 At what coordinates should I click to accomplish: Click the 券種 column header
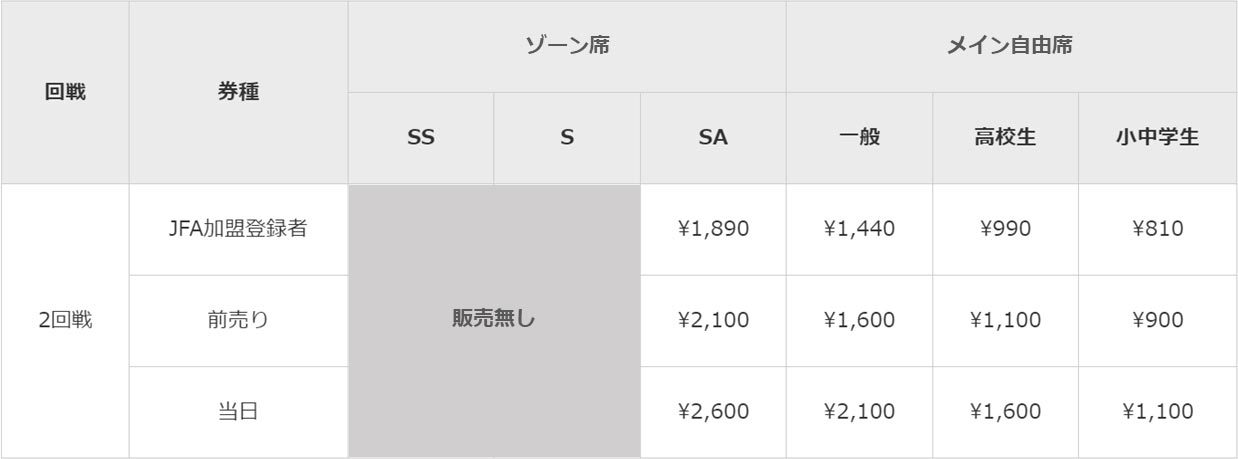pyautogui.click(x=239, y=92)
